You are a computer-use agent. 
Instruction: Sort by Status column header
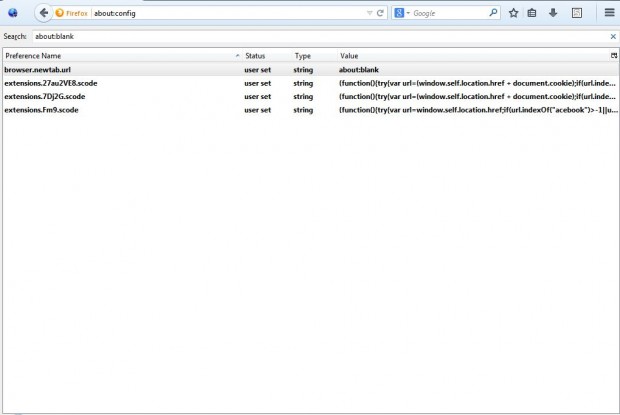click(x=267, y=56)
